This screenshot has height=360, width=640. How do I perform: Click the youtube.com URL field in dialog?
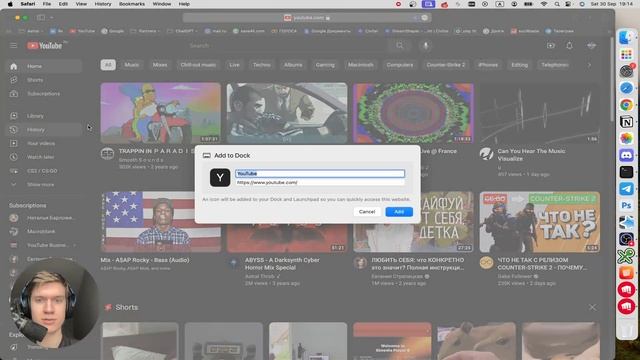click(x=320, y=182)
